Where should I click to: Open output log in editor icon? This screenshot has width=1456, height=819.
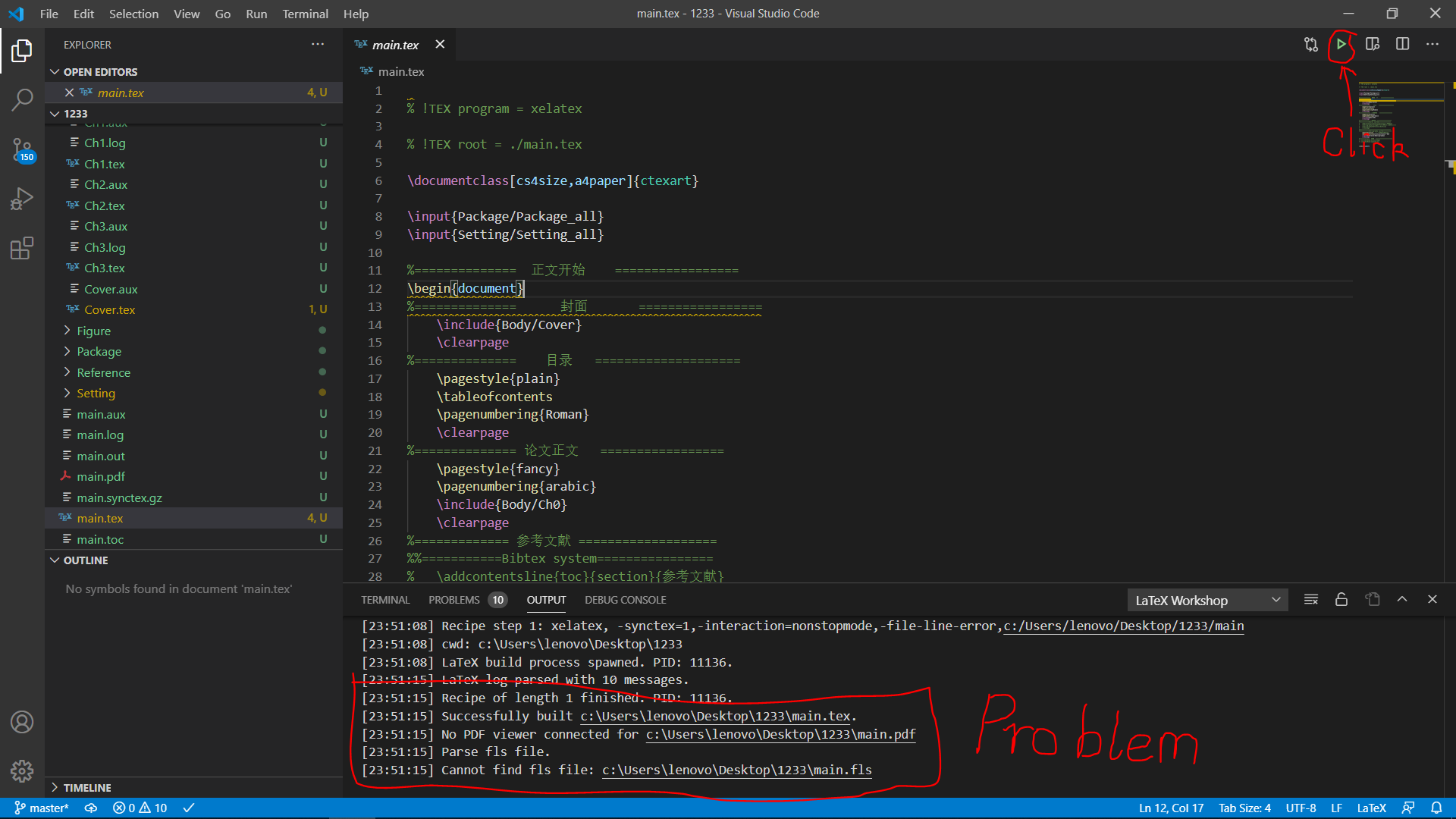coord(1372,599)
